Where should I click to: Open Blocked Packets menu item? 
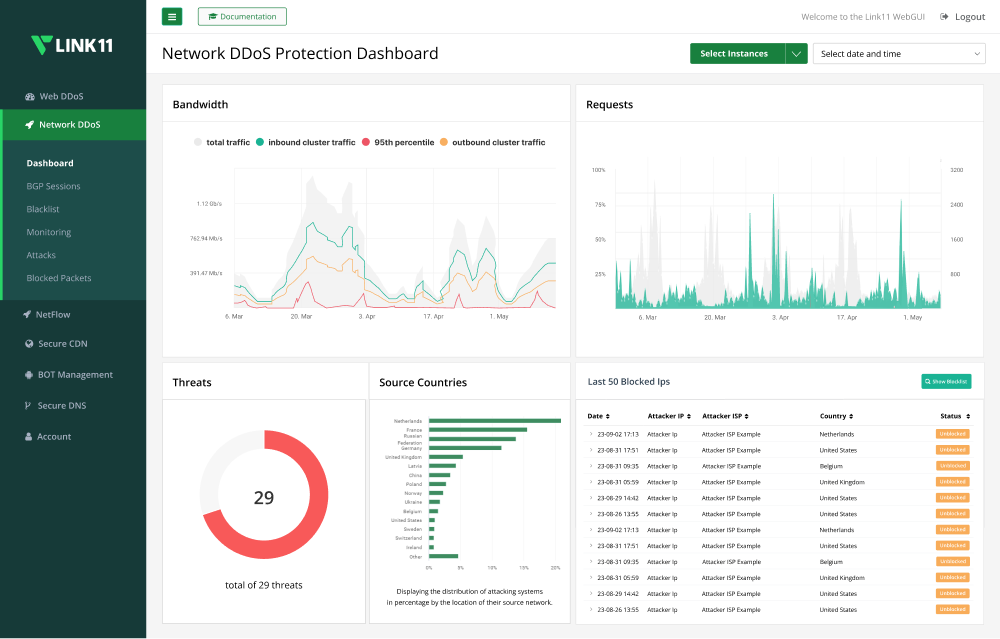pos(59,278)
